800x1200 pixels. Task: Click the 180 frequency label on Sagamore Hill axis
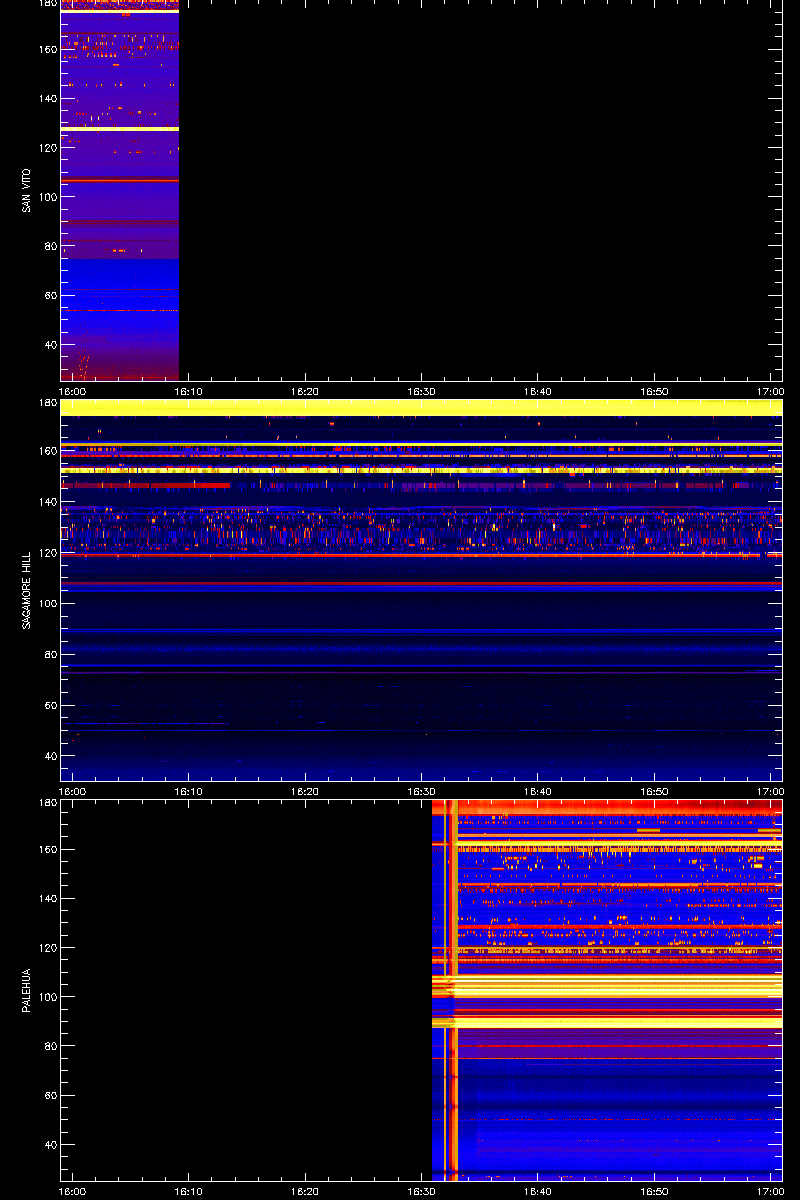[48, 402]
